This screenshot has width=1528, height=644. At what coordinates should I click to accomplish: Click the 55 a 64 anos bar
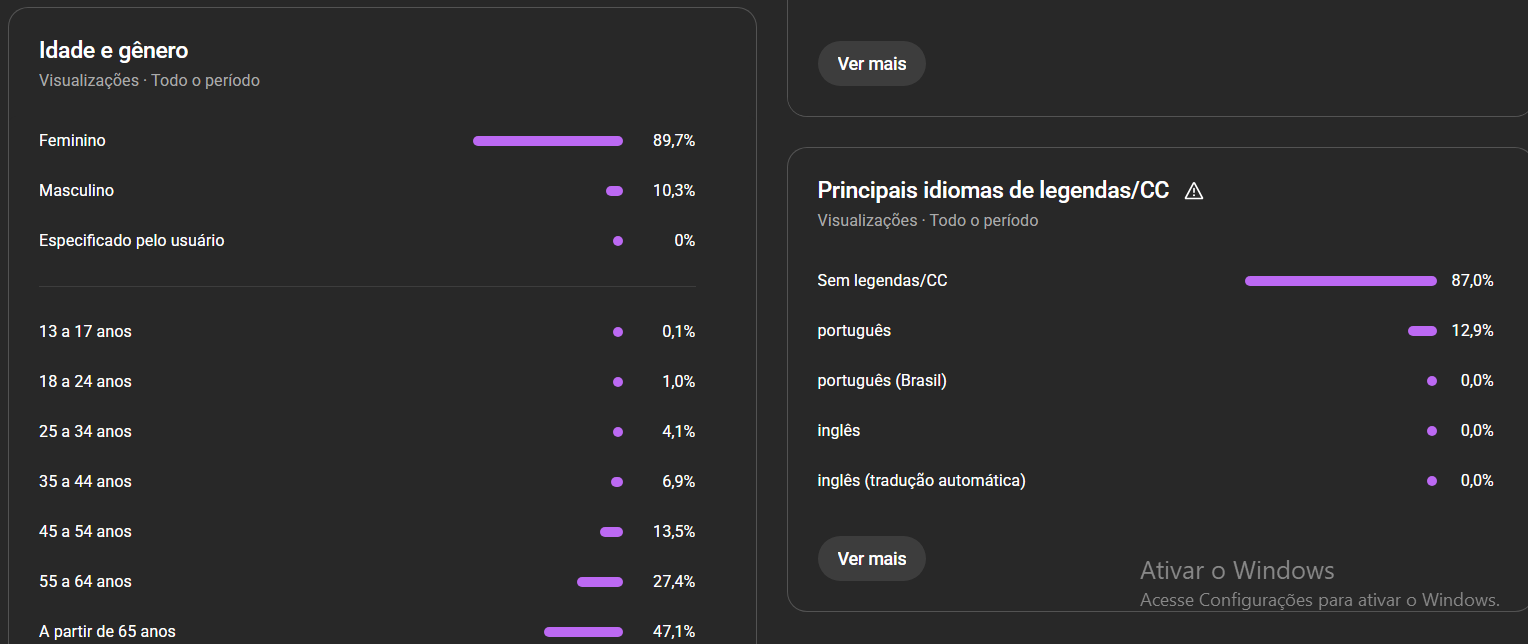point(599,582)
